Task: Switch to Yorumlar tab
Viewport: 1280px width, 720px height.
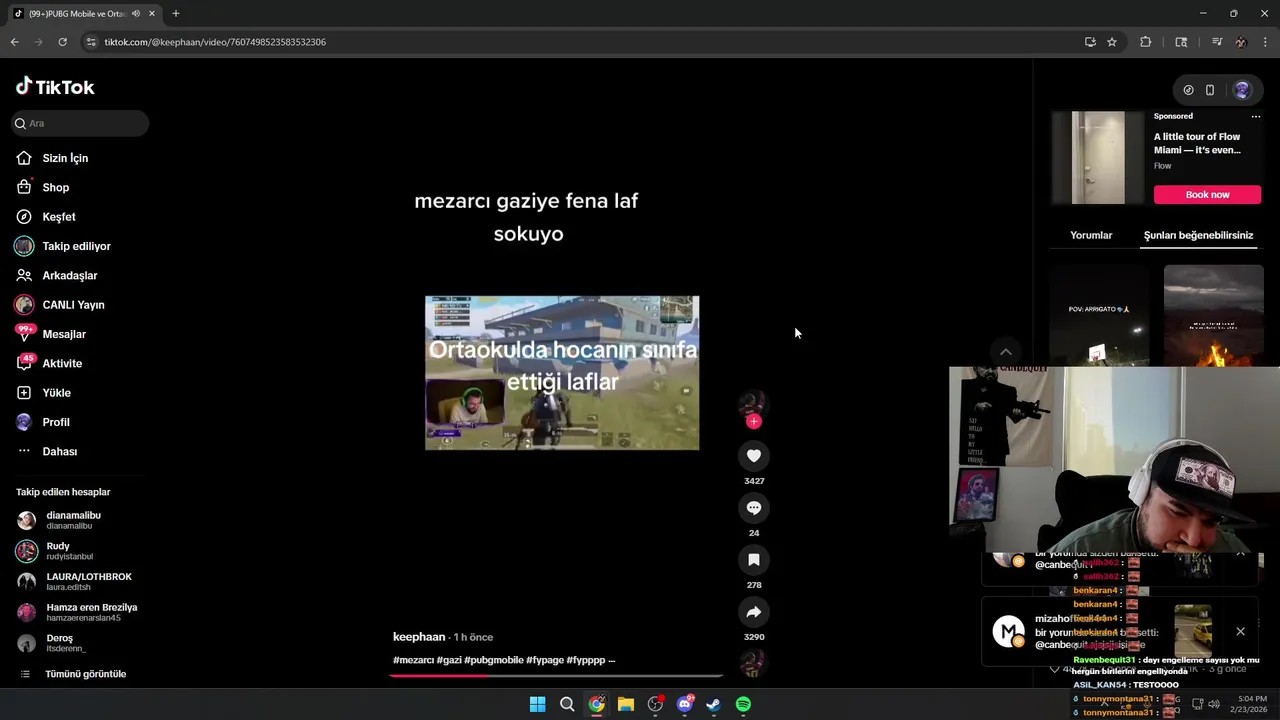Action: pos(1091,235)
